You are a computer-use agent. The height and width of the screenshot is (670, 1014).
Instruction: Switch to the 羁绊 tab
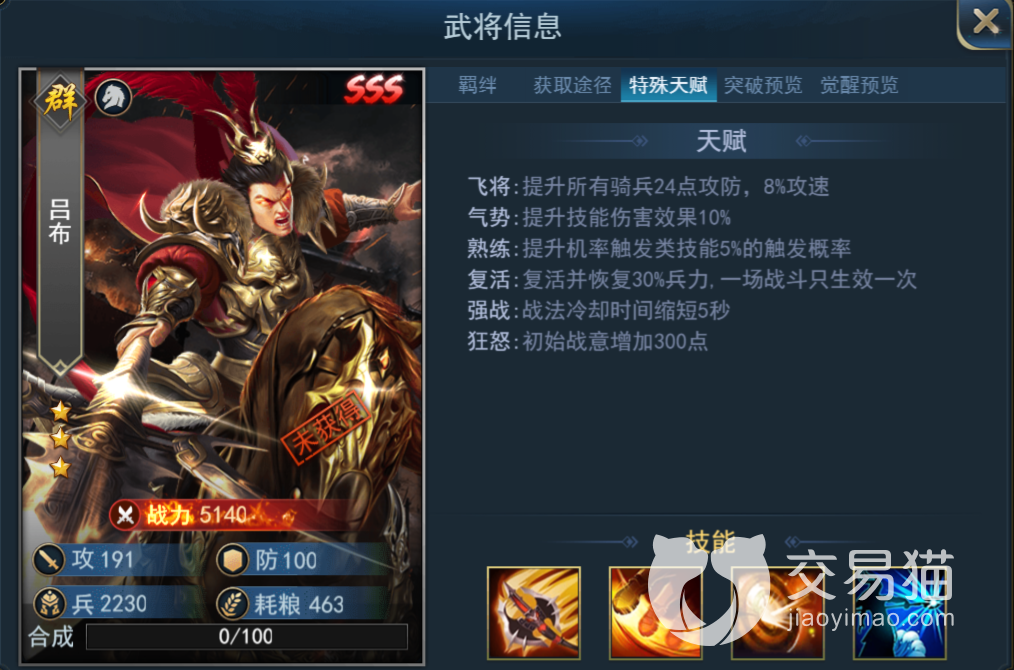coord(477,85)
